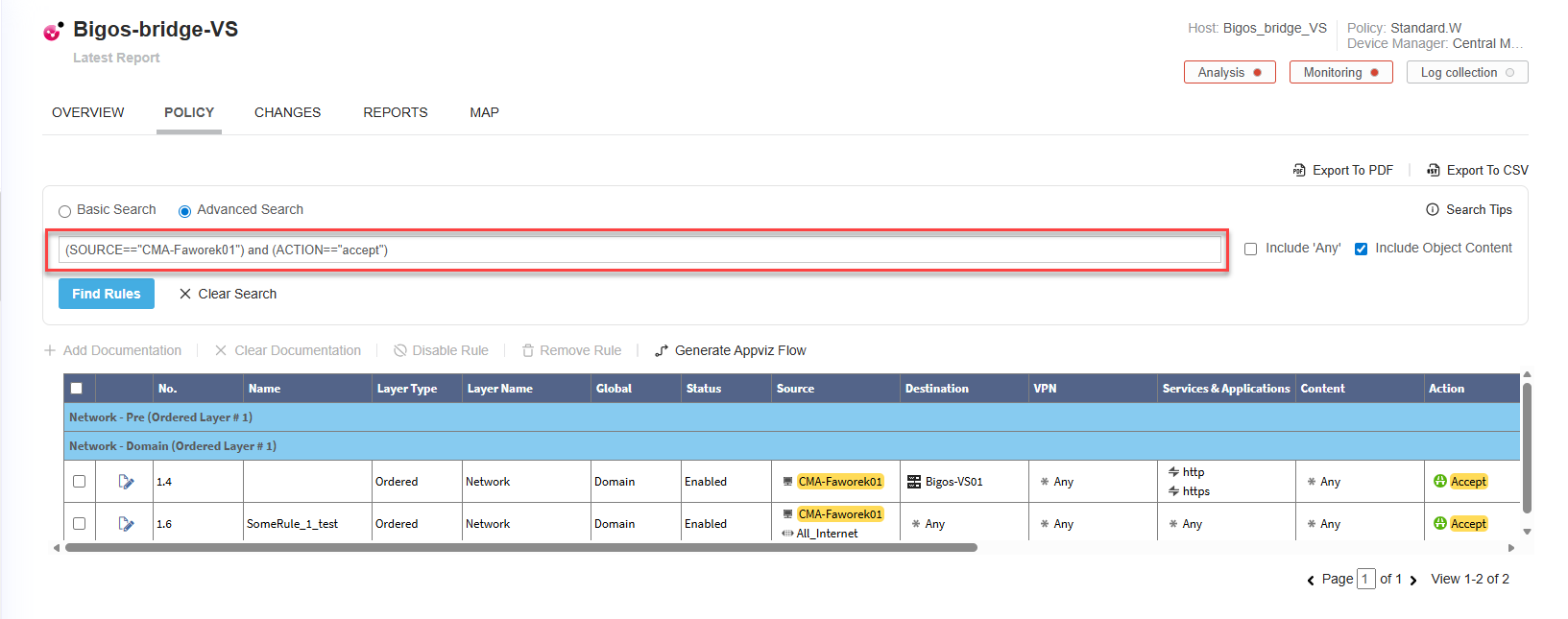
Task: Click the edit icon for rule 1.6
Action: click(126, 524)
